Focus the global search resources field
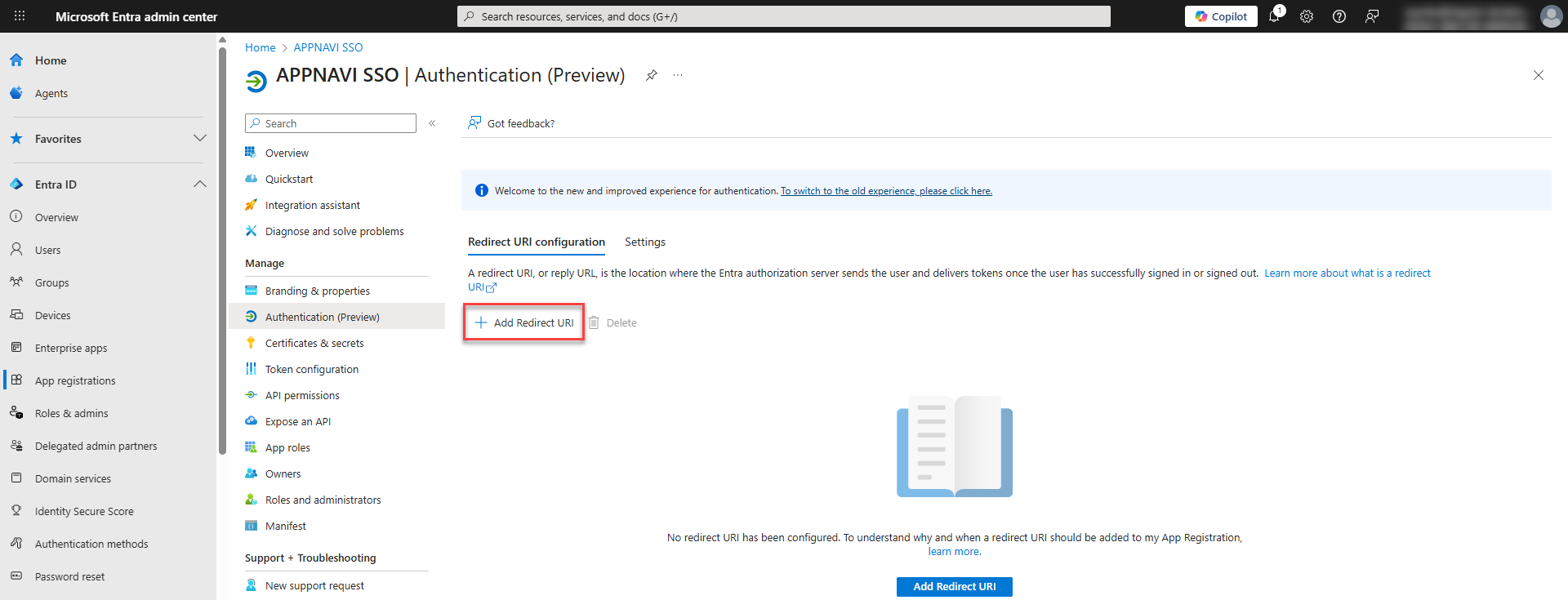This screenshot has width=1568, height=600. pos(784,16)
